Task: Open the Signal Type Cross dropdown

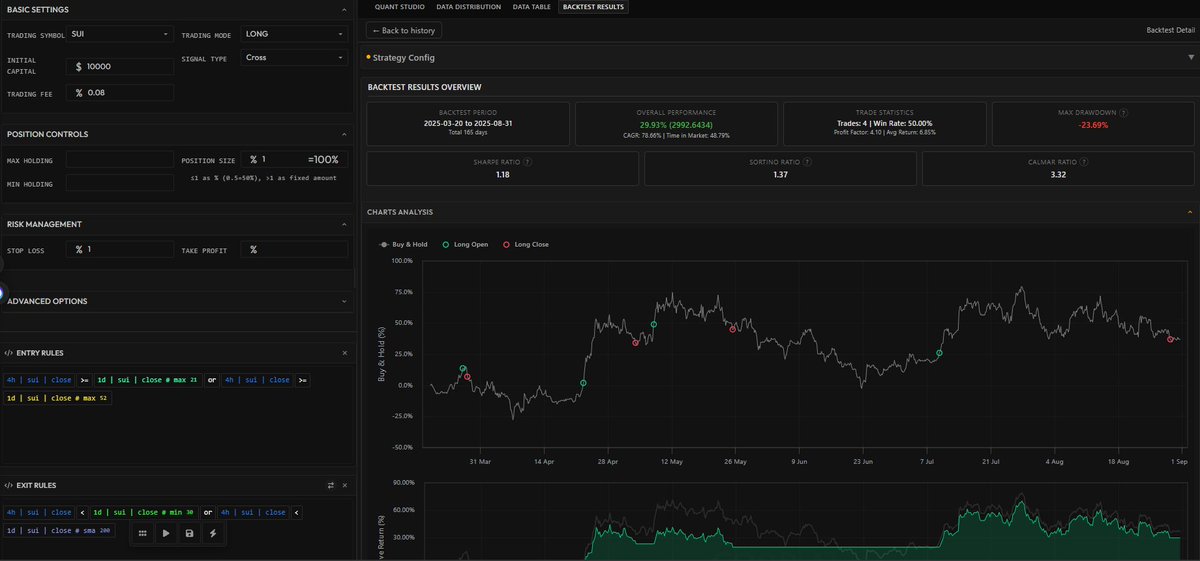Action: click(294, 58)
